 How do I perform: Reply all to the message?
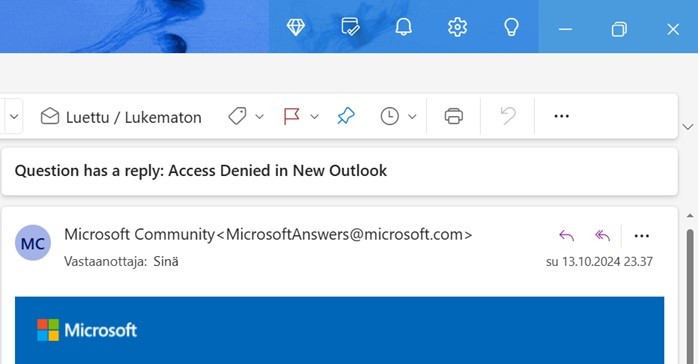(602, 235)
